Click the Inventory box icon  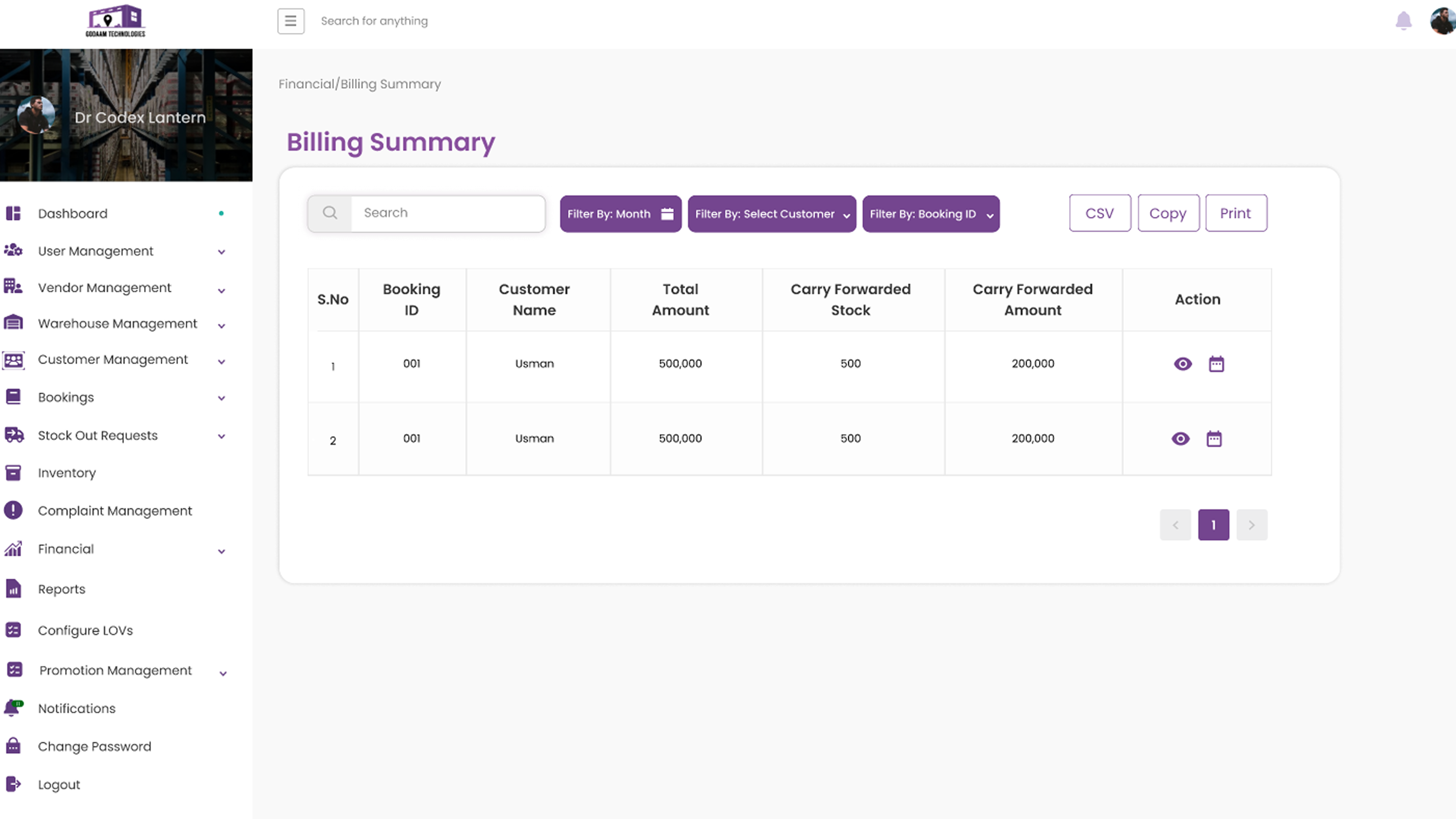tap(13, 472)
